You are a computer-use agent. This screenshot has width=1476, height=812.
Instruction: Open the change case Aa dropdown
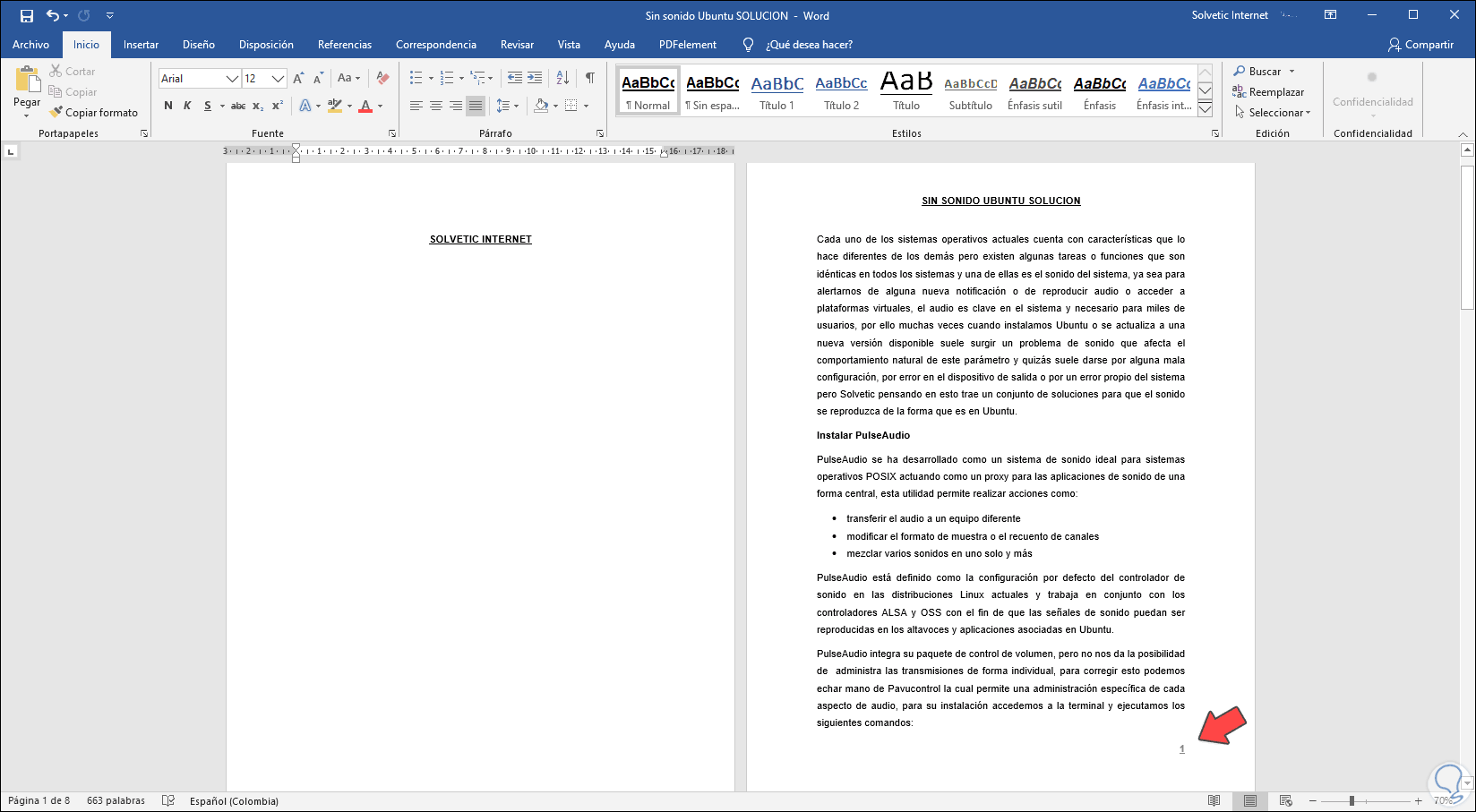coord(348,79)
